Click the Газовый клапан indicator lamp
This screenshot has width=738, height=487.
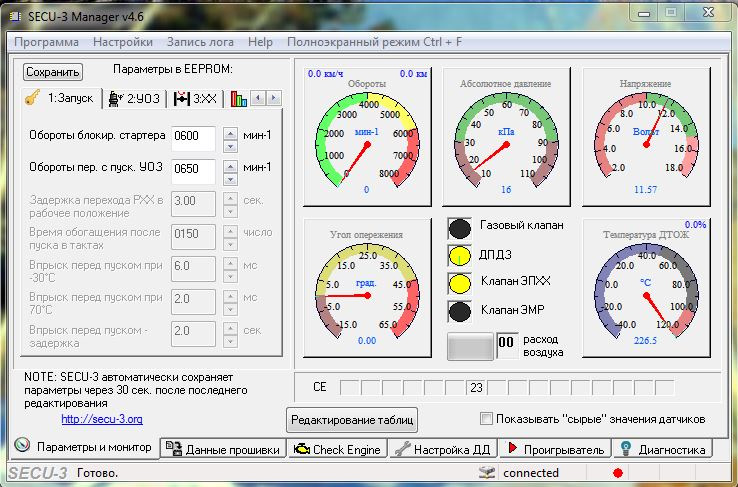[x=459, y=229]
